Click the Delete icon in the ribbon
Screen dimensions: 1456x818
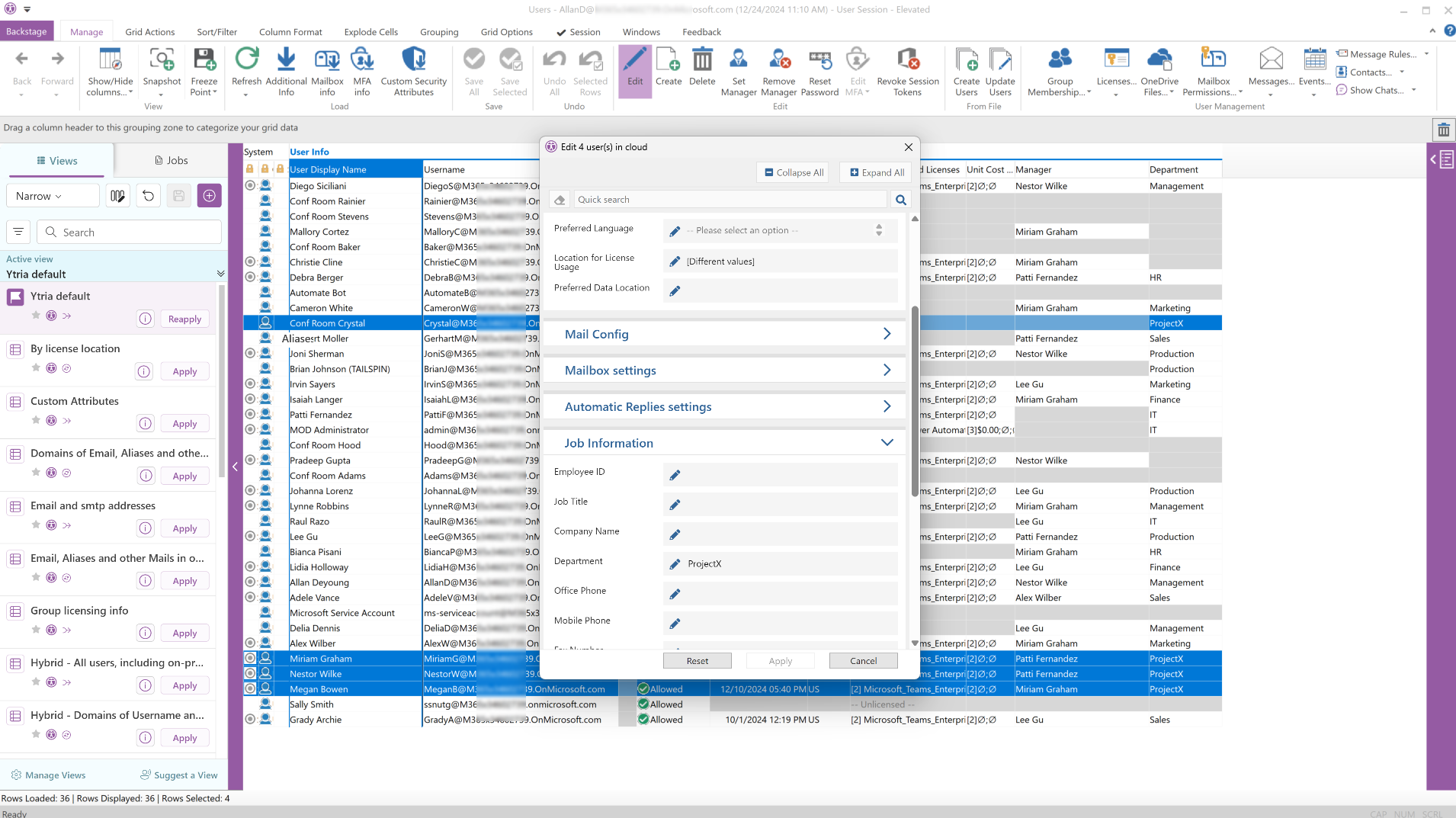[702, 59]
